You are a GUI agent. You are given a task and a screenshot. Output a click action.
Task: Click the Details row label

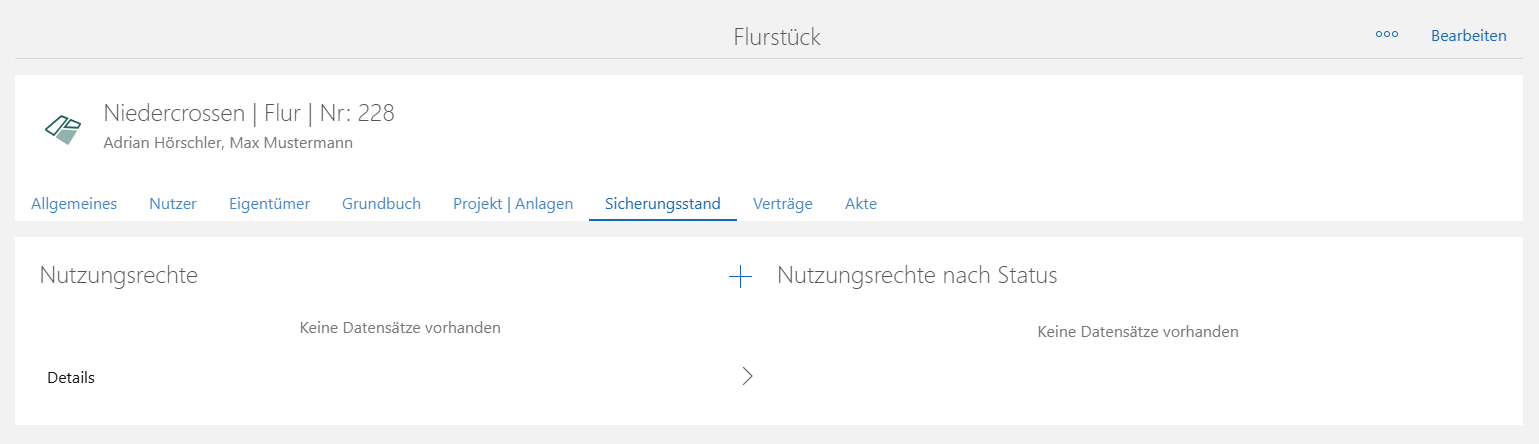(71, 378)
